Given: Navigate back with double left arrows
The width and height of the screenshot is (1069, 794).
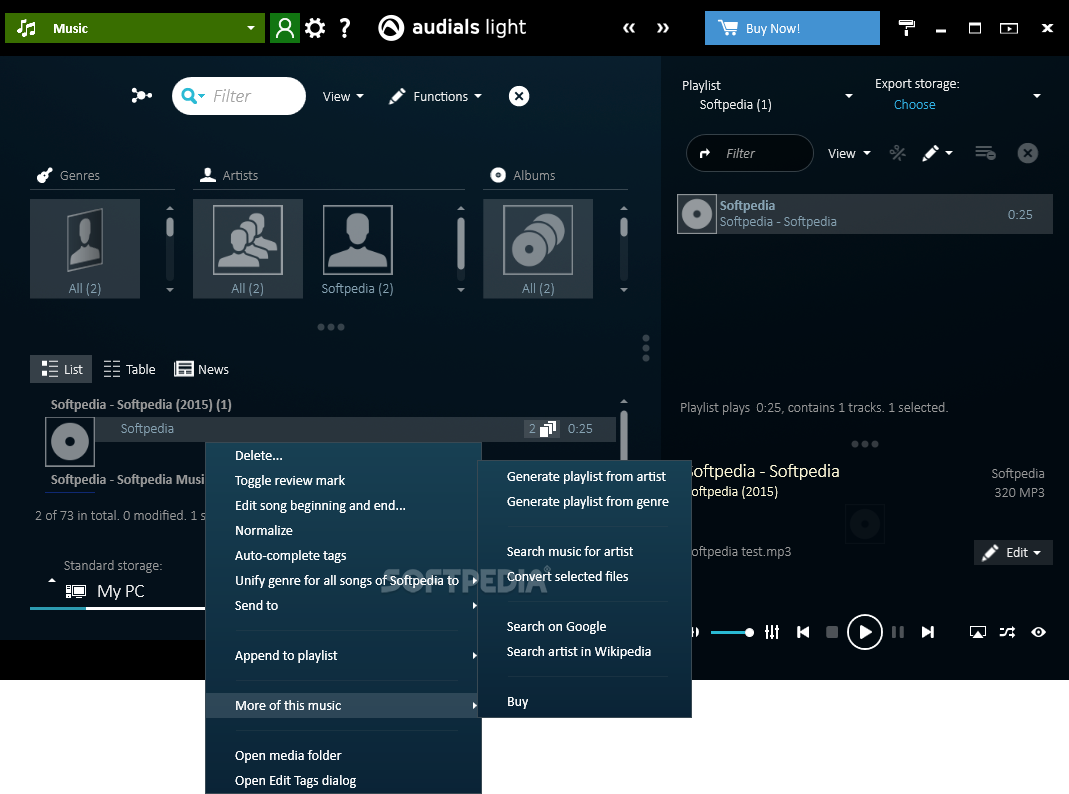Looking at the screenshot, I should (x=629, y=28).
